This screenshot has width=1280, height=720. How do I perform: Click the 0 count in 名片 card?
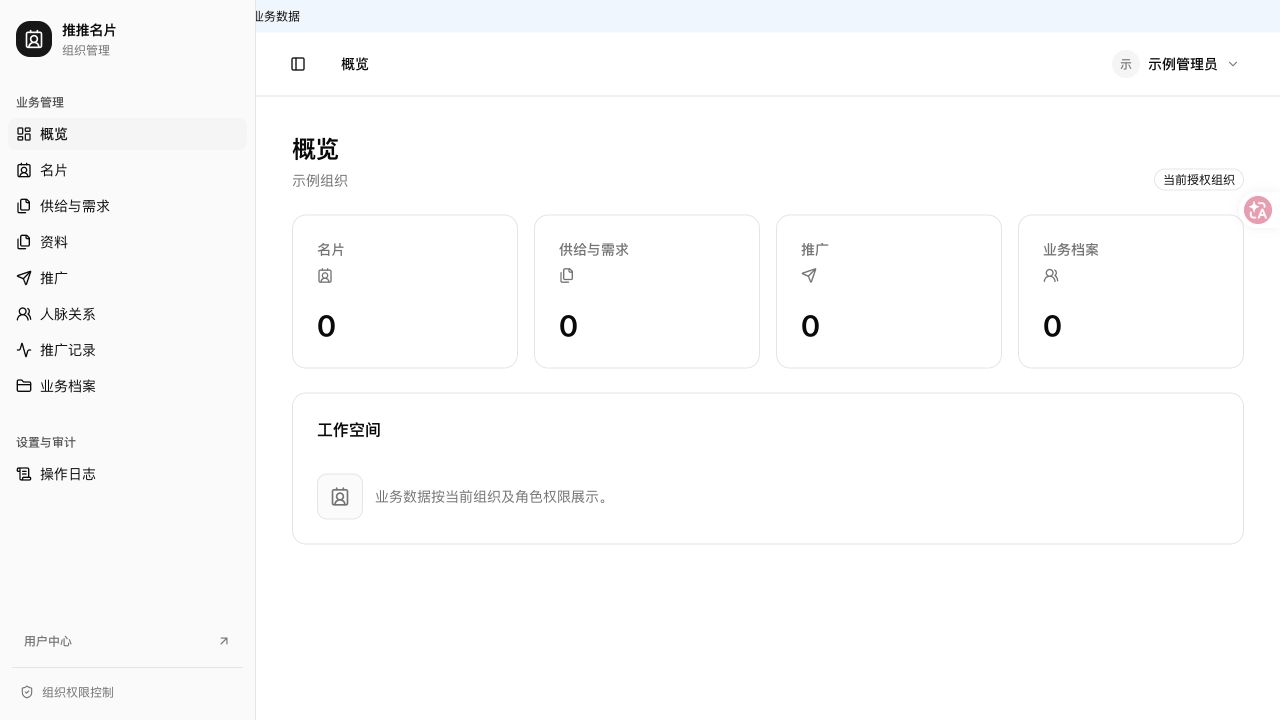click(x=326, y=326)
